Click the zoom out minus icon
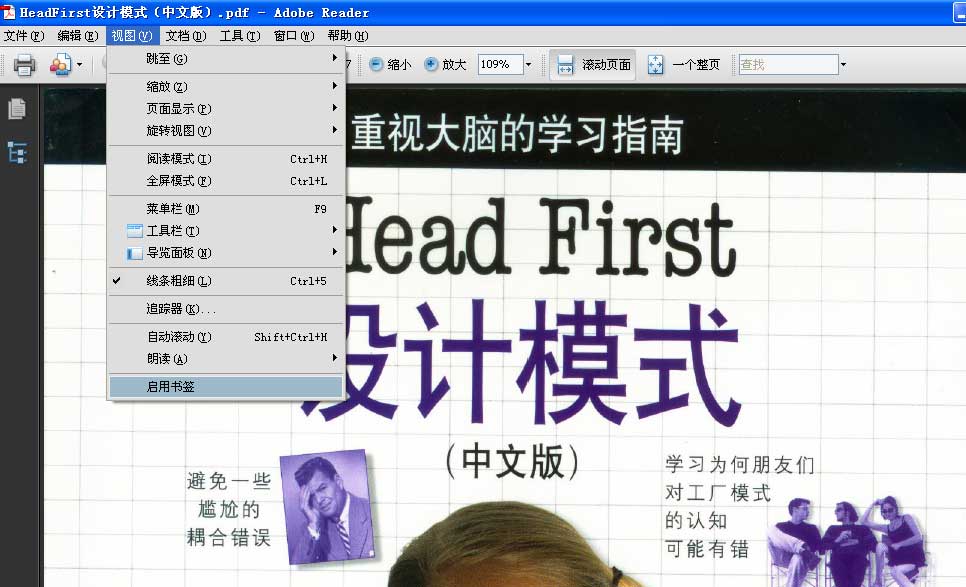The width and height of the screenshot is (966, 587). coord(376,64)
